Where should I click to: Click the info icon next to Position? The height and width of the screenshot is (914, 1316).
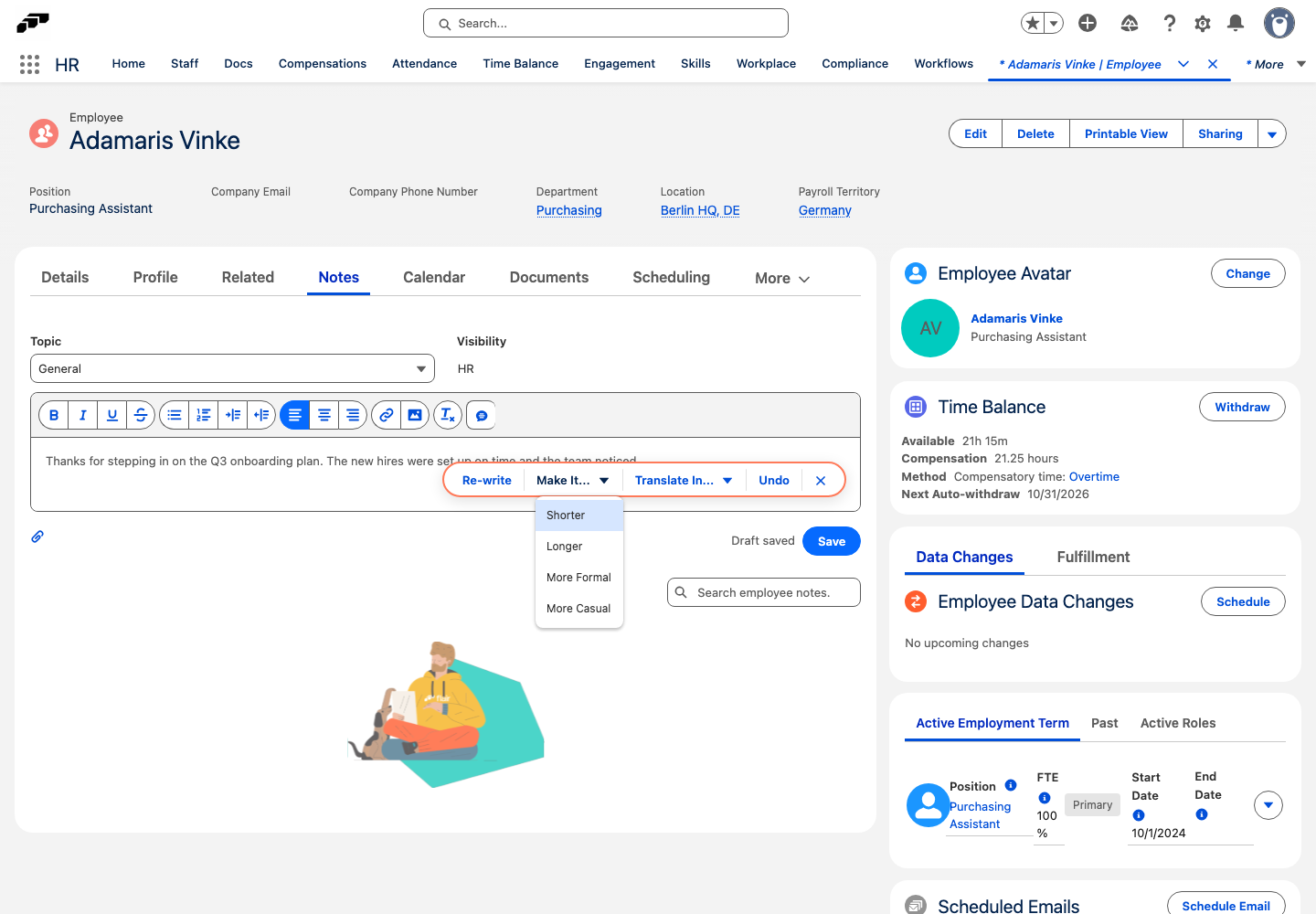pos(1011,785)
